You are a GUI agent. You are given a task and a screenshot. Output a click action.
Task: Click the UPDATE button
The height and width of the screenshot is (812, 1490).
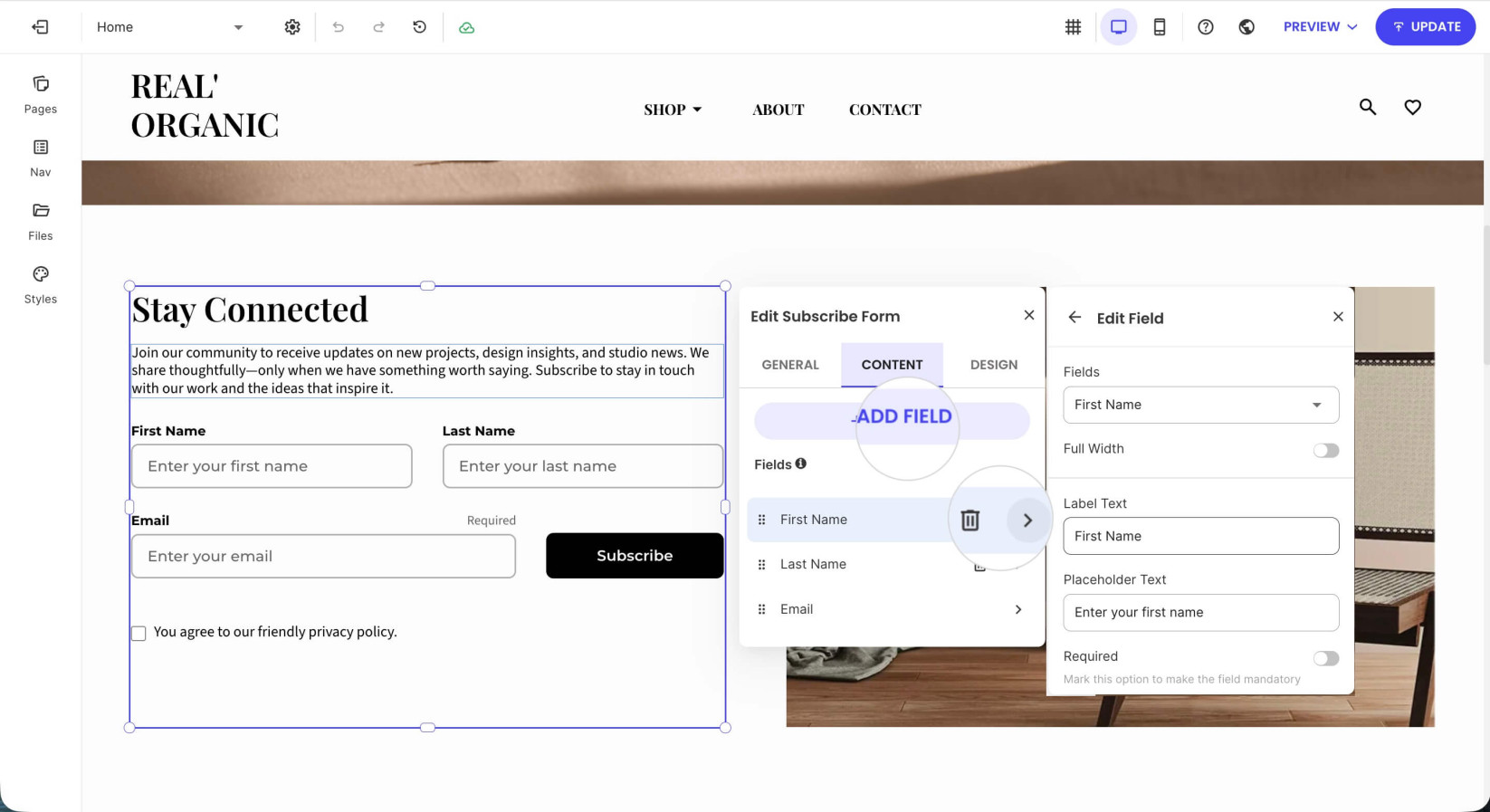click(x=1426, y=27)
